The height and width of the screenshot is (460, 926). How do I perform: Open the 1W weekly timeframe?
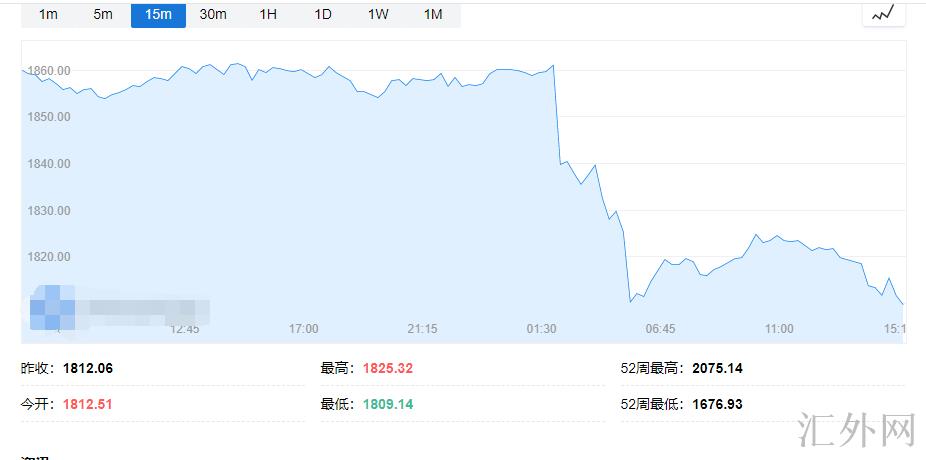[x=378, y=14]
